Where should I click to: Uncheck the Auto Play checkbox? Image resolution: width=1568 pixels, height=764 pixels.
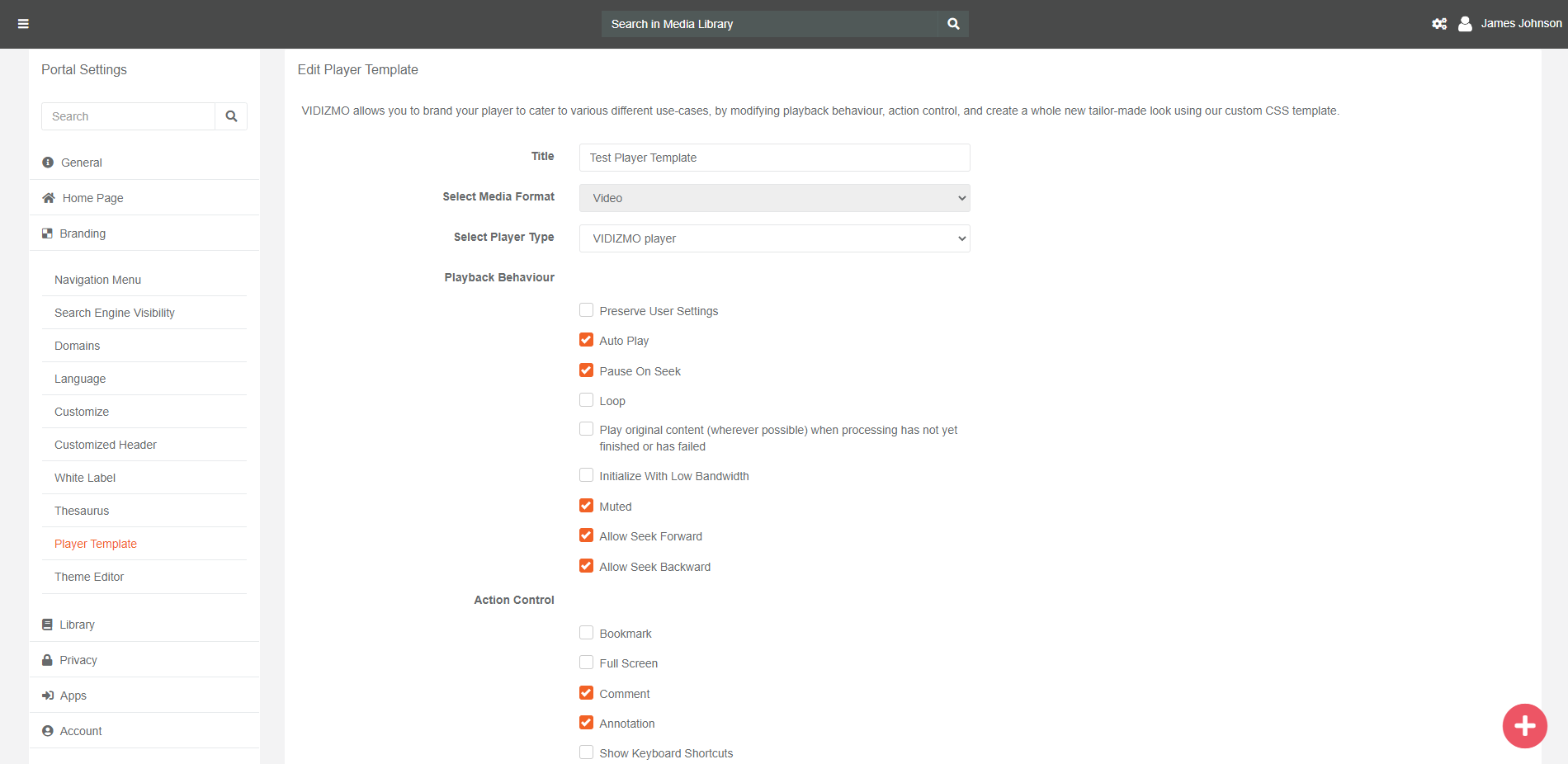586,340
